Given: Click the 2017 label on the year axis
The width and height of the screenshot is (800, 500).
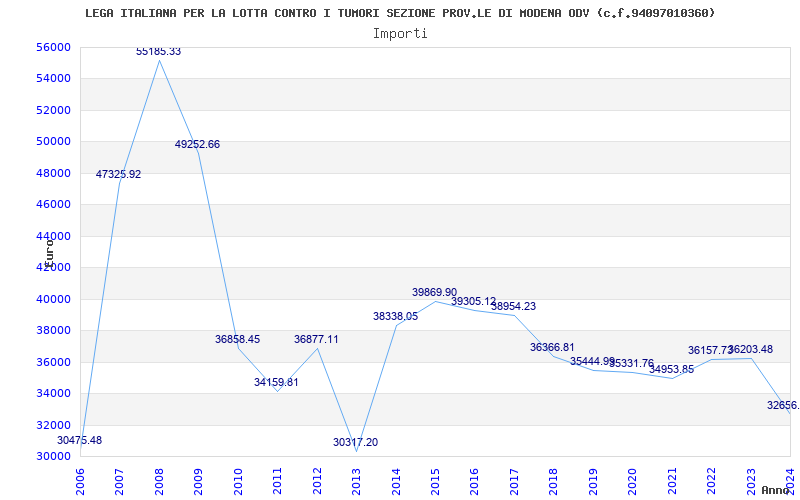Looking at the screenshot, I should [514, 482].
